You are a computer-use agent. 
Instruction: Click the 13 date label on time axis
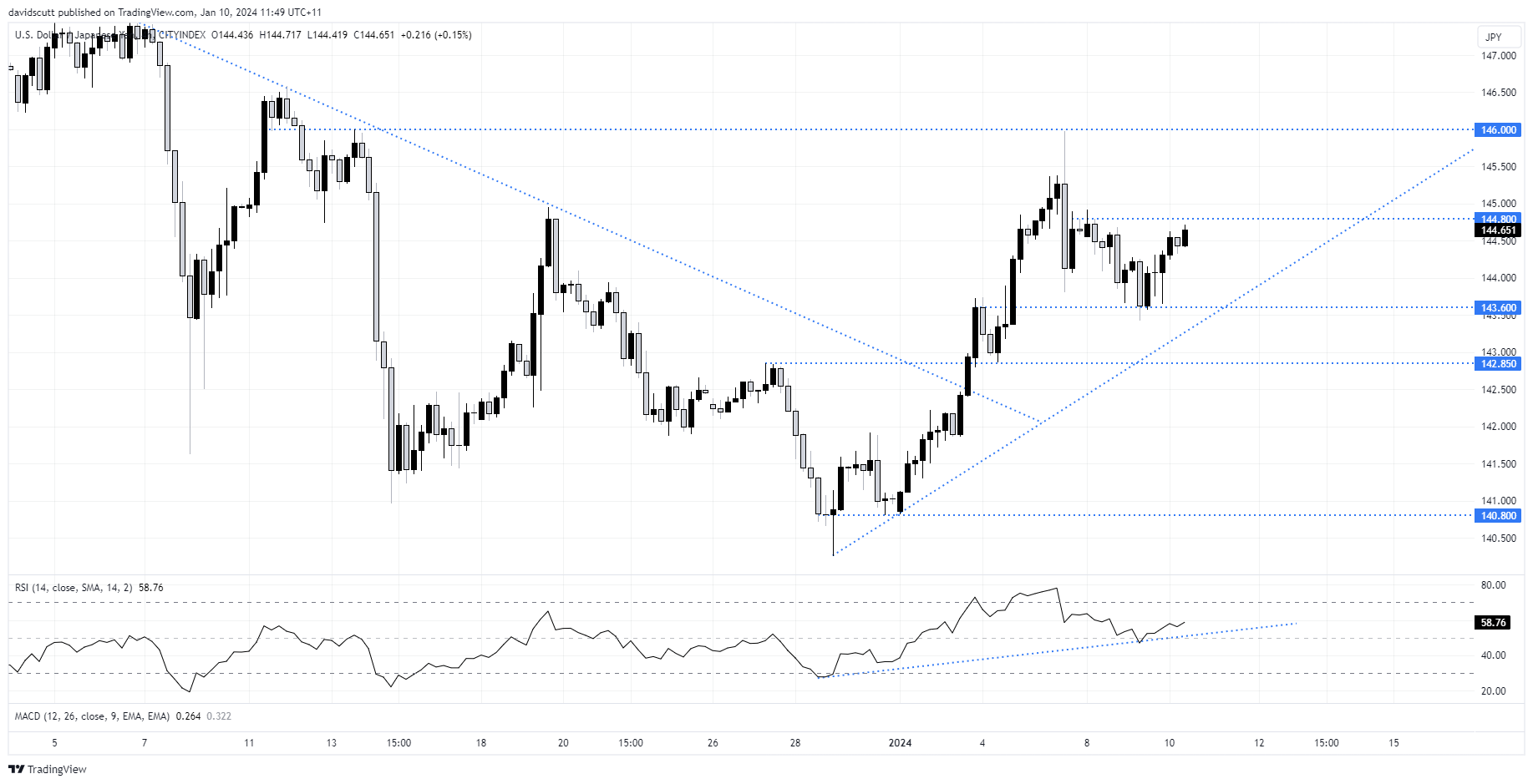click(332, 743)
